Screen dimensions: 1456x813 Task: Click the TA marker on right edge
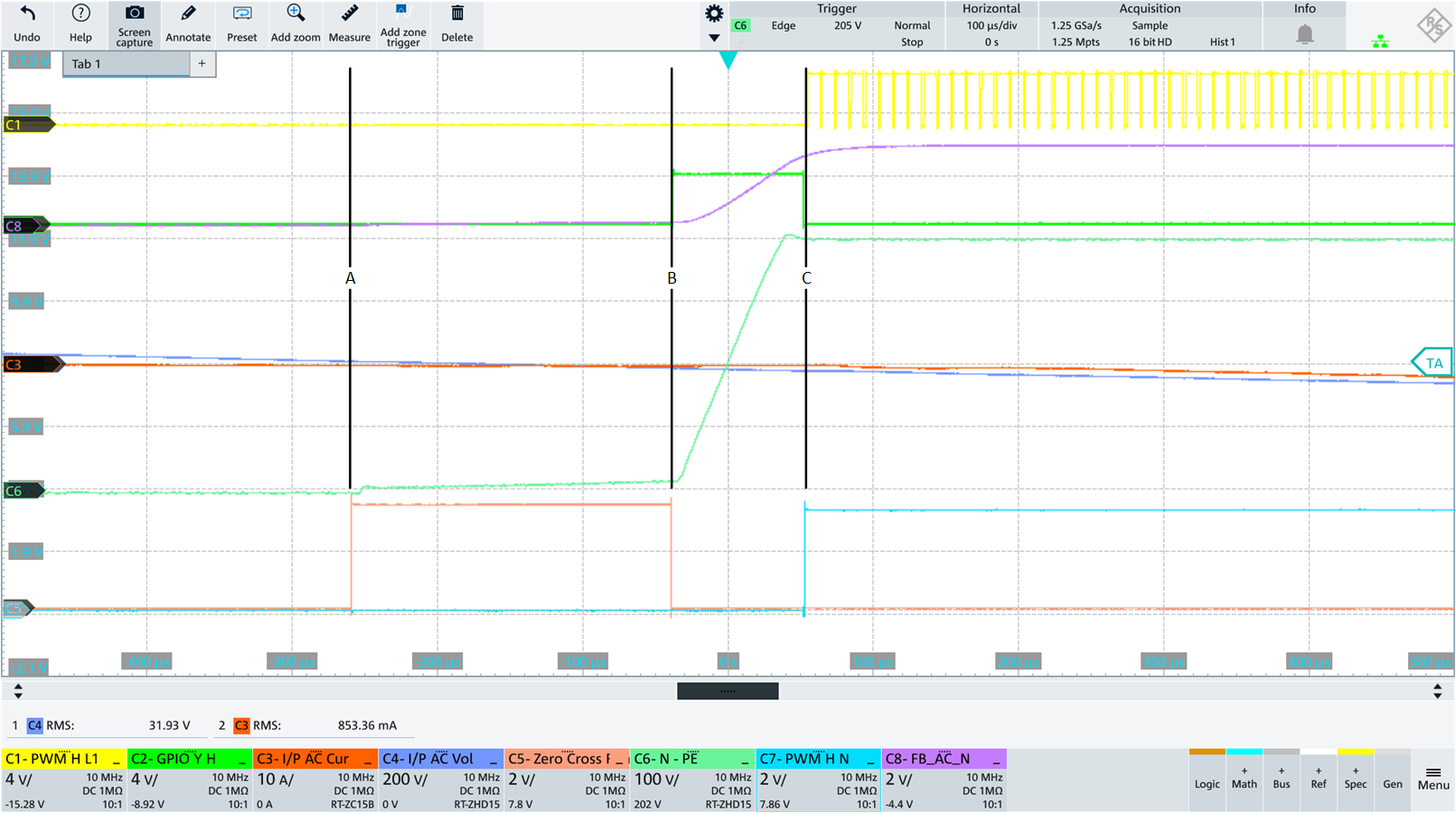[1433, 363]
